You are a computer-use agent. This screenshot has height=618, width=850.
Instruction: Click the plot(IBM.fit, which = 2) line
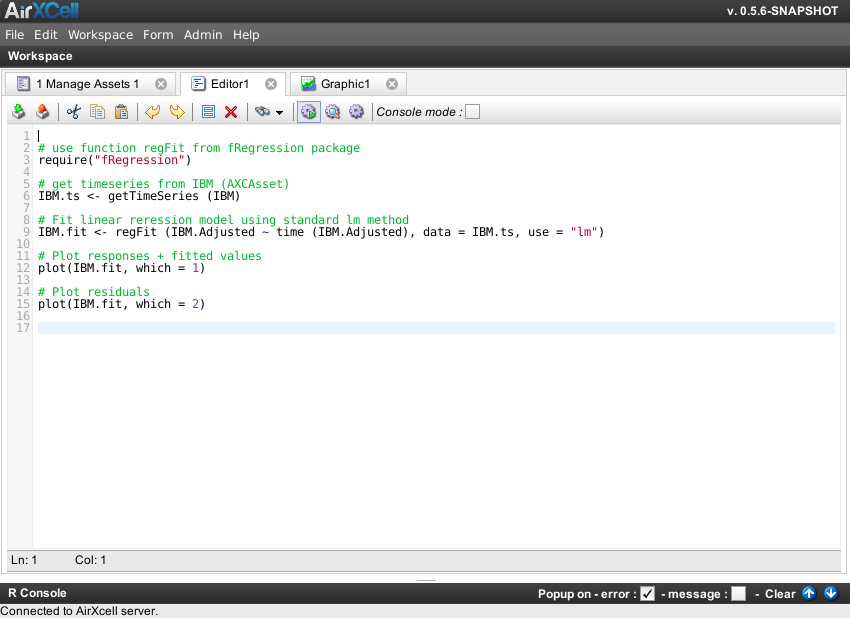(121, 304)
